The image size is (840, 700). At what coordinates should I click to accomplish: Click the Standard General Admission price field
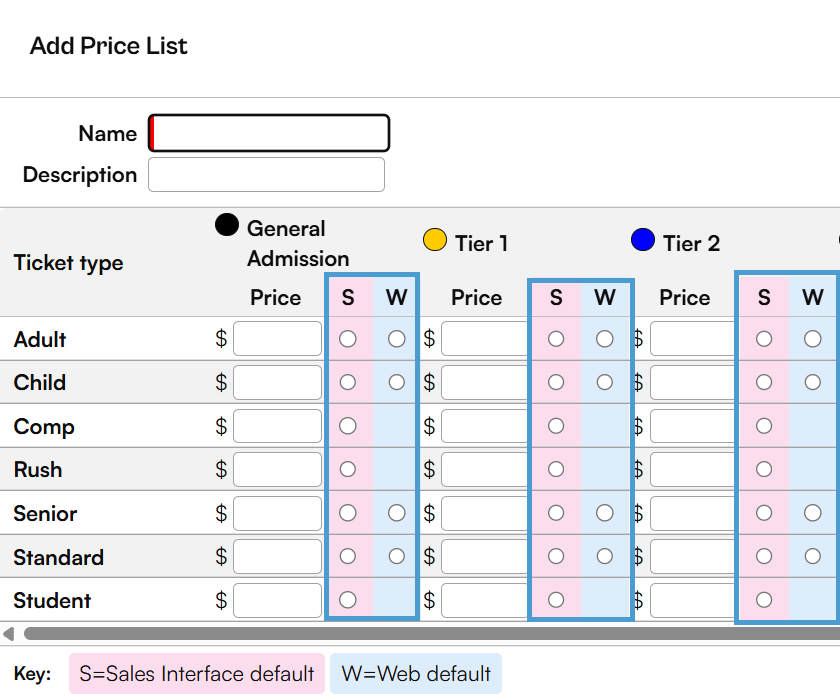coord(278,556)
